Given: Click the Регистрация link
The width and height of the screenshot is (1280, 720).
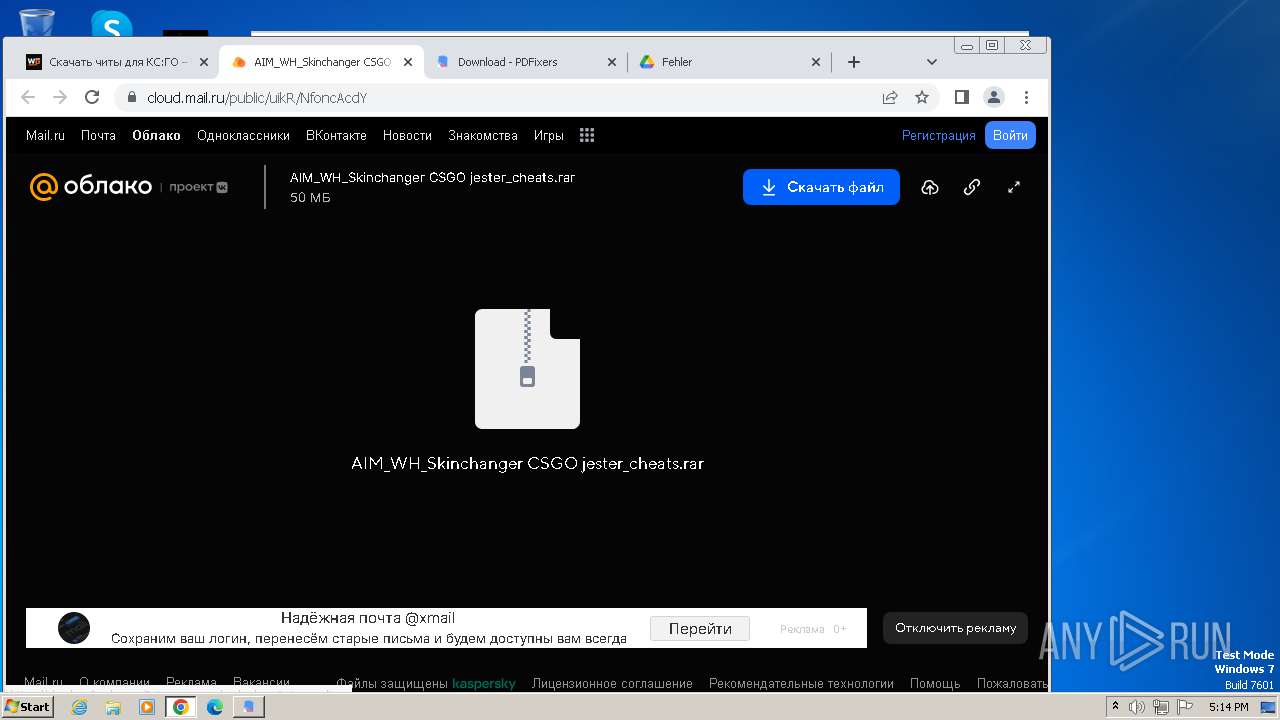Looking at the screenshot, I should point(938,135).
